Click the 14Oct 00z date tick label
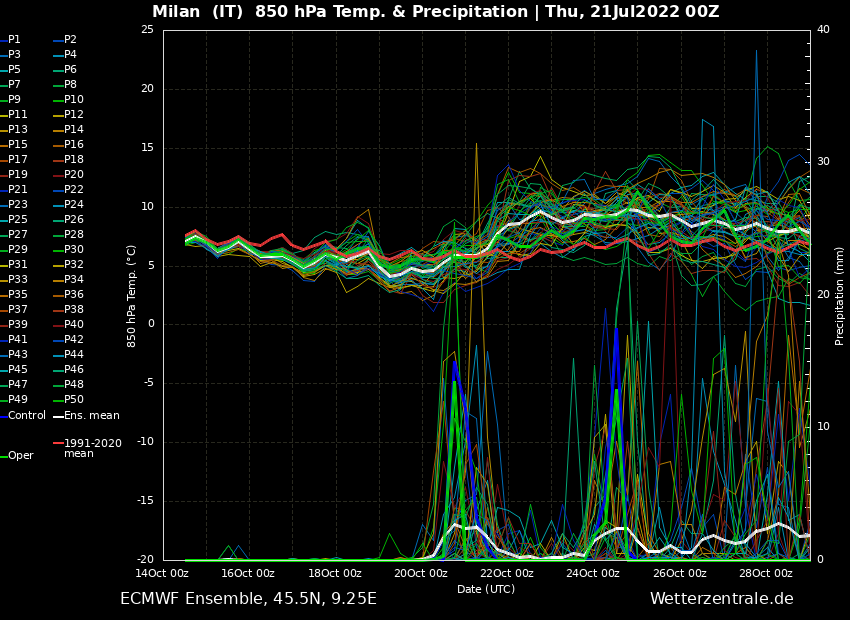The image size is (850, 620). (x=162, y=574)
